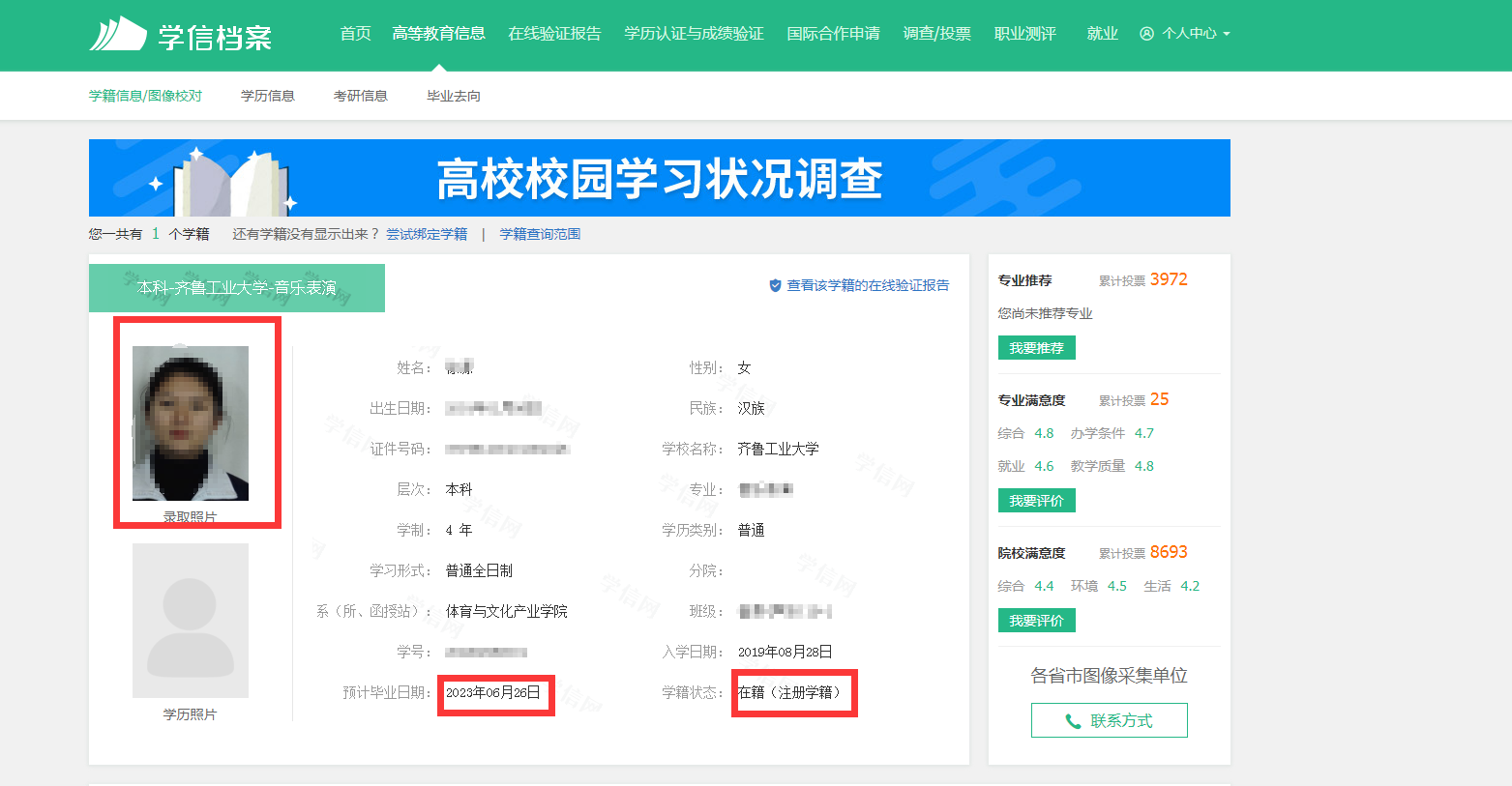Select 学籍信息/图像校对 sub-tab
Image resolution: width=1512 pixels, height=786 pixels.
point(146,96)
